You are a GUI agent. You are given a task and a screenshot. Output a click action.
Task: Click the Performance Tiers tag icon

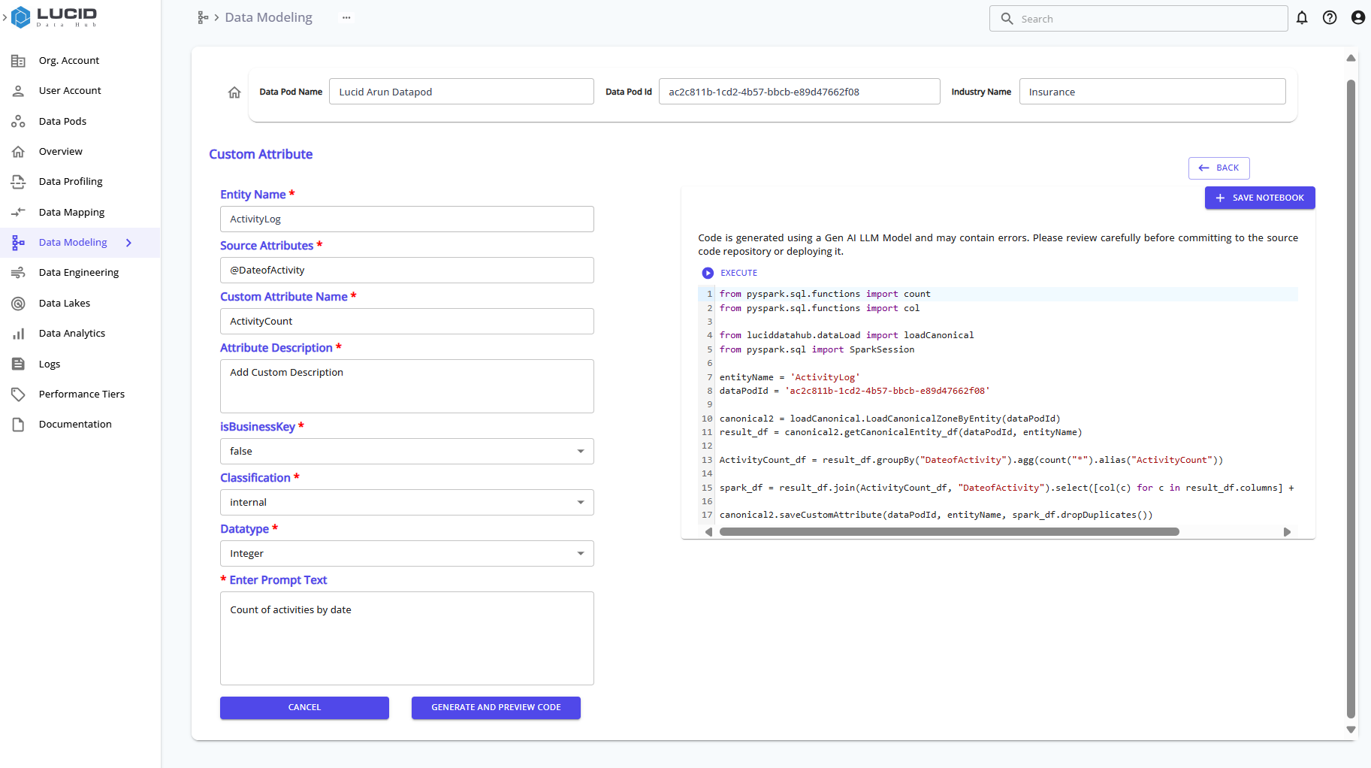18,394
